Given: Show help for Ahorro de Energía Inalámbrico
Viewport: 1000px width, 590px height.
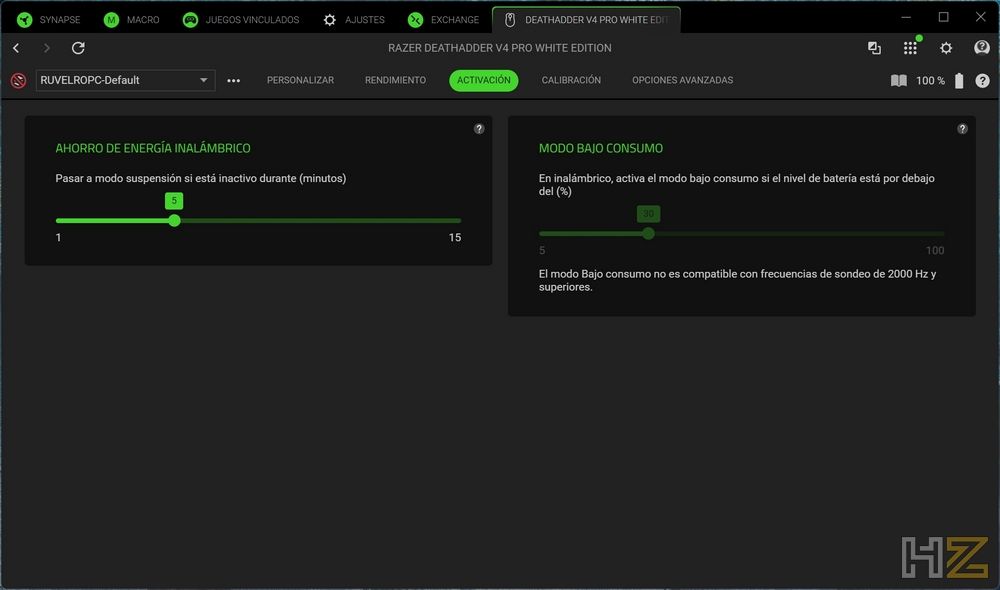Looking at the screenshot, I should coord(479,129).
